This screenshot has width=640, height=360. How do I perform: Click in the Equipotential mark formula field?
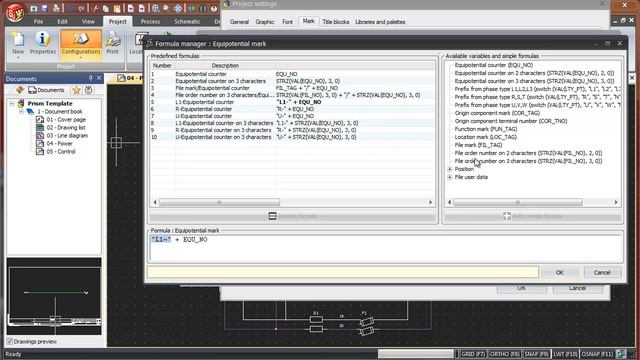385,248
